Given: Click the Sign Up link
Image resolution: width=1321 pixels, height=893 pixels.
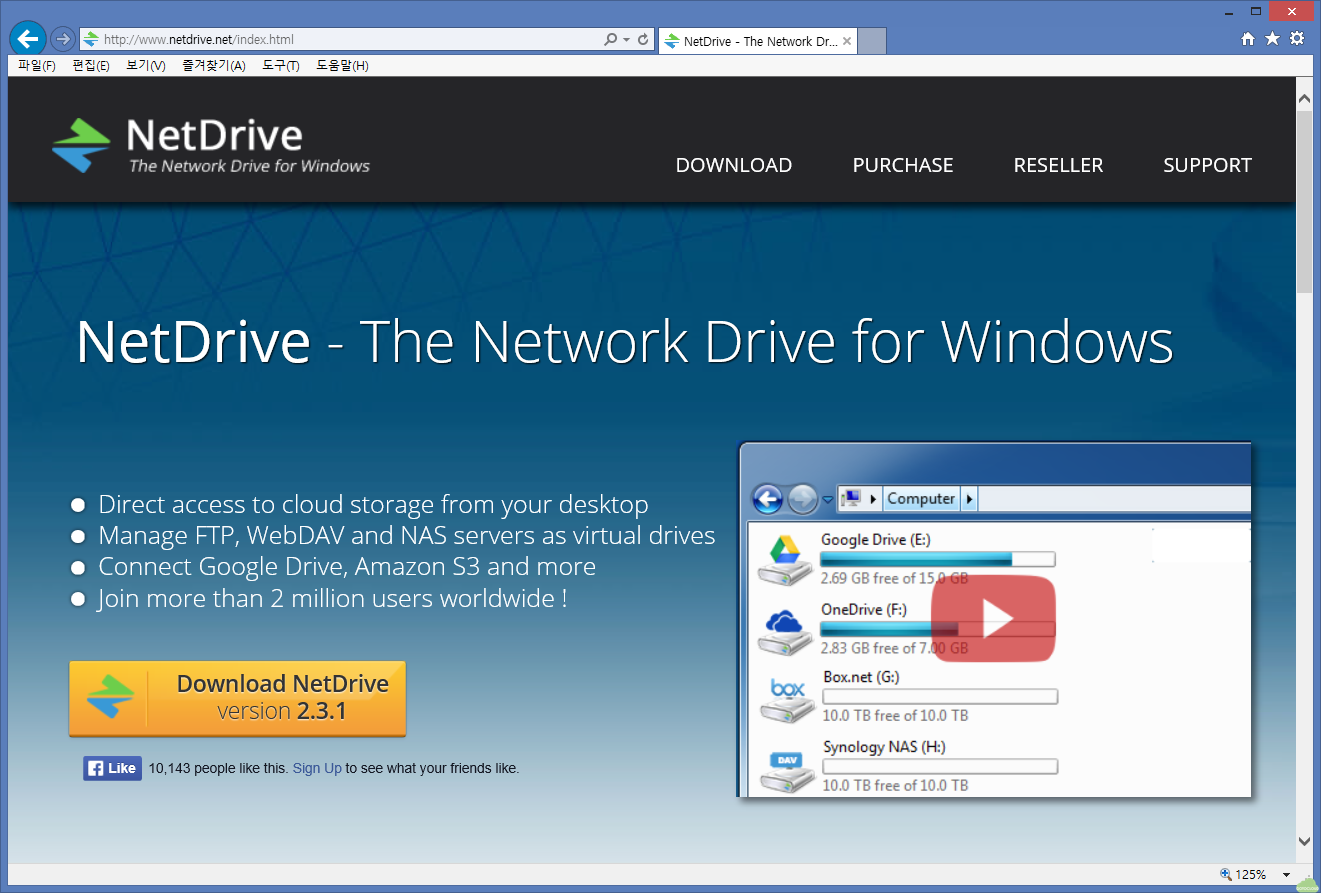Looking at the screenshot, I should pos(317,768).
